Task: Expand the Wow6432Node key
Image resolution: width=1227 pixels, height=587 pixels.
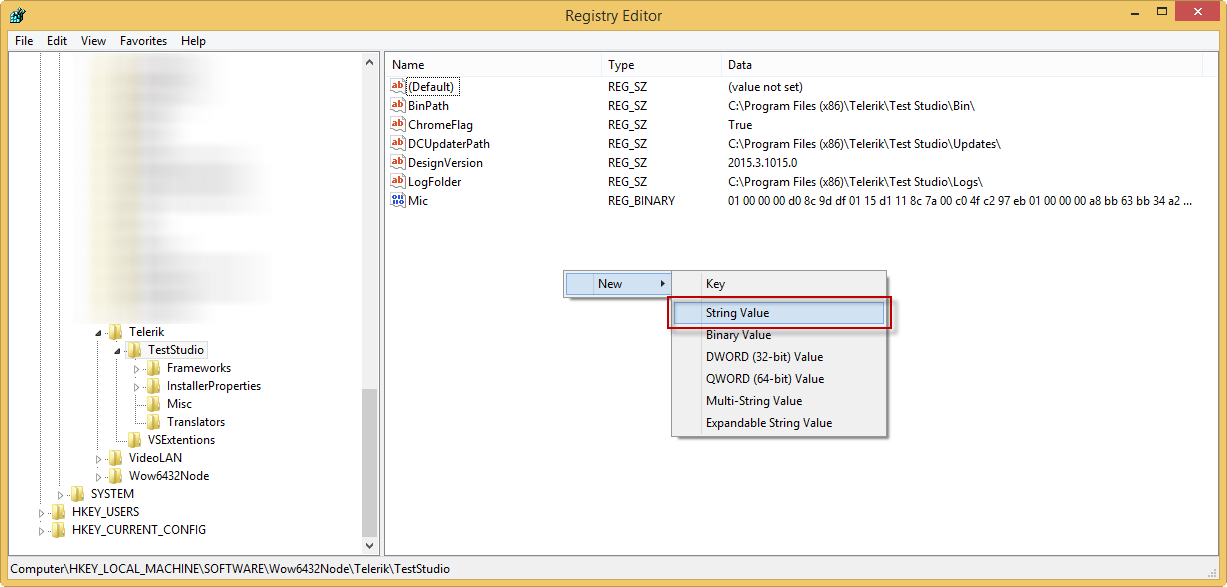Action: coord(99,476)
